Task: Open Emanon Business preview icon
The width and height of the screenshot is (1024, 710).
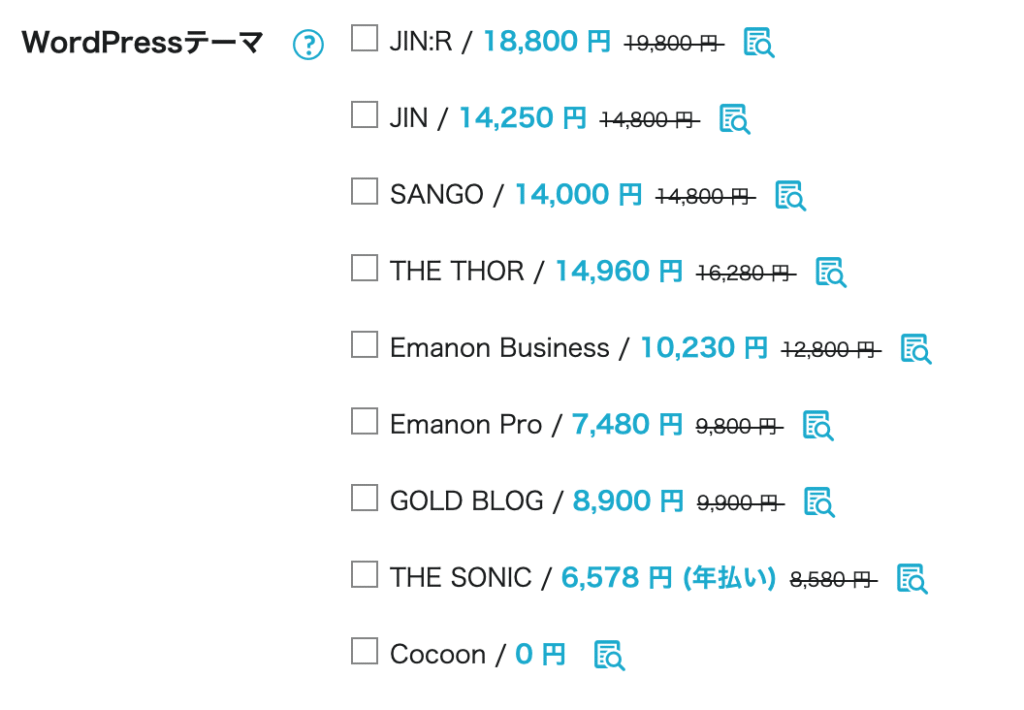Action: 916,349
